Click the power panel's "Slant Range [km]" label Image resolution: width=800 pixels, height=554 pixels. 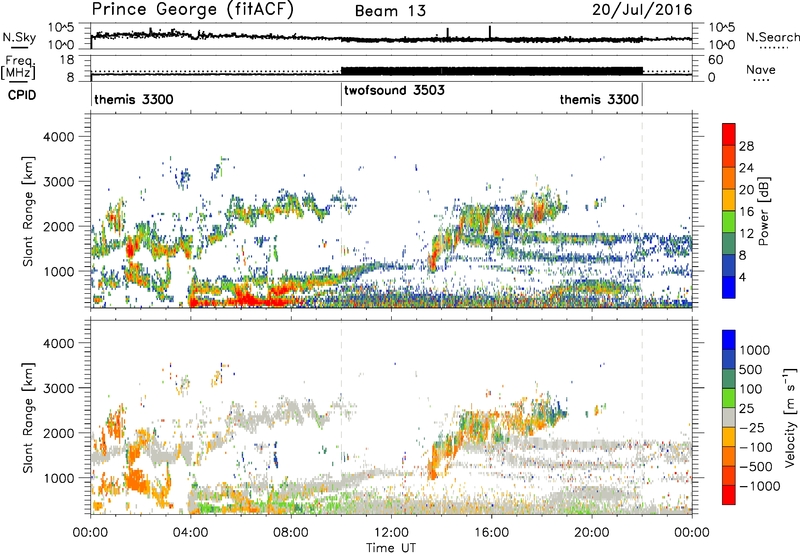pos(28,212)
